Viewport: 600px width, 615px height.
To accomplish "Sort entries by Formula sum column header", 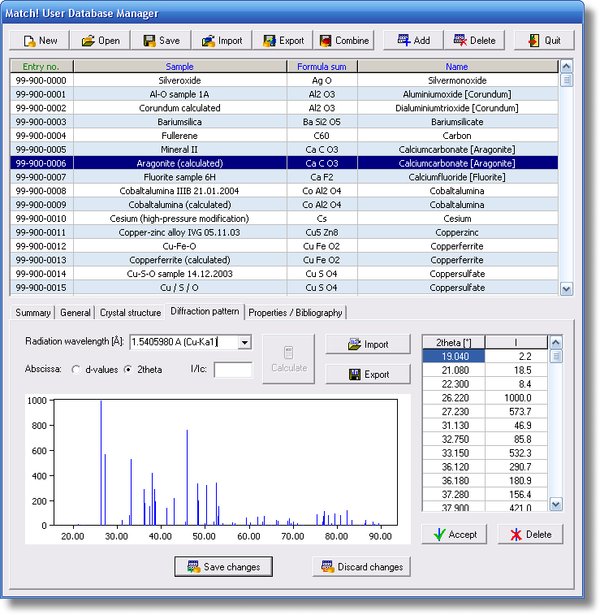I will (x=321, y=66).
